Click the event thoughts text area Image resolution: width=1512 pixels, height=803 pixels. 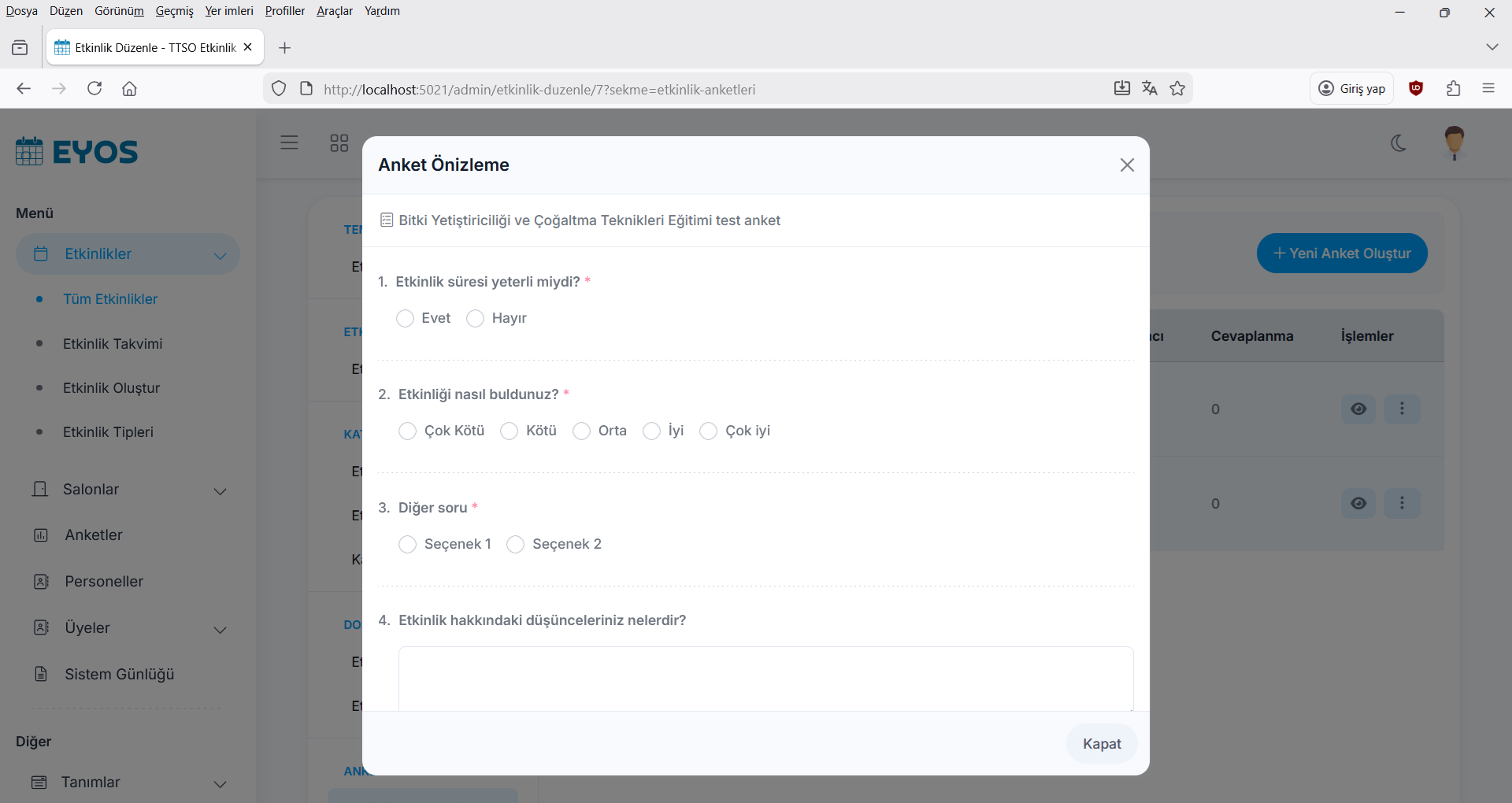tap(765, 679)
